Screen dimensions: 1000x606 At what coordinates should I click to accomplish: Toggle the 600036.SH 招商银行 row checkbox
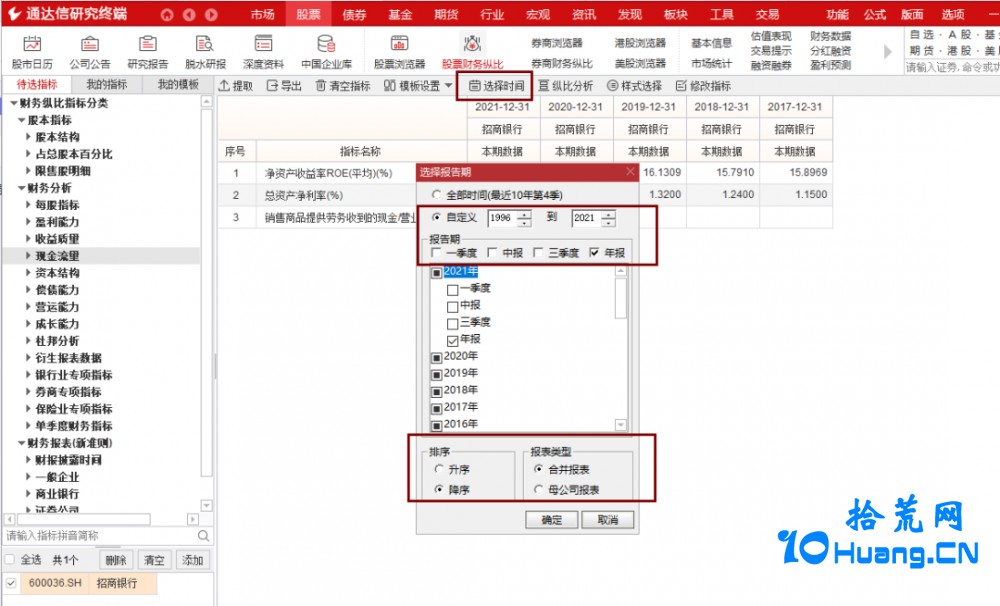[x=11, y=583]
